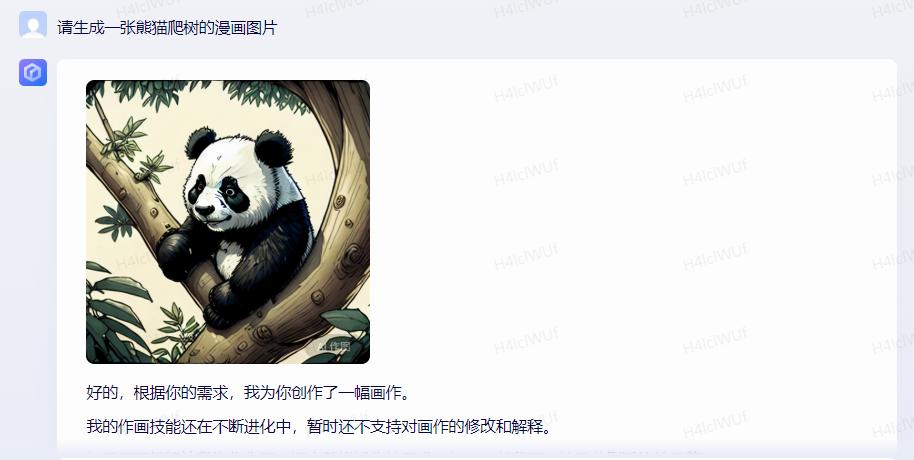Click the AI作图 watermark on the image
This screenshot has height=460, width=914.
tap(333, 346)
